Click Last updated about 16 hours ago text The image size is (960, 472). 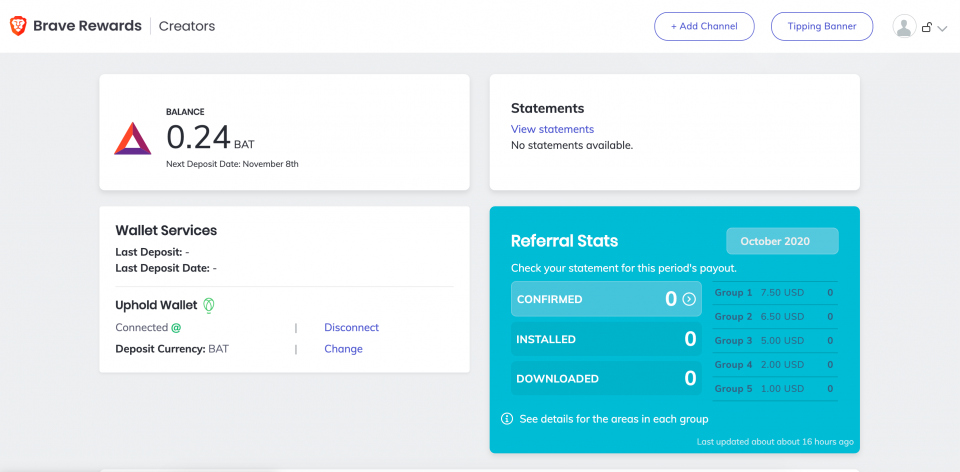pyautogui.click(x=775, y=441)
